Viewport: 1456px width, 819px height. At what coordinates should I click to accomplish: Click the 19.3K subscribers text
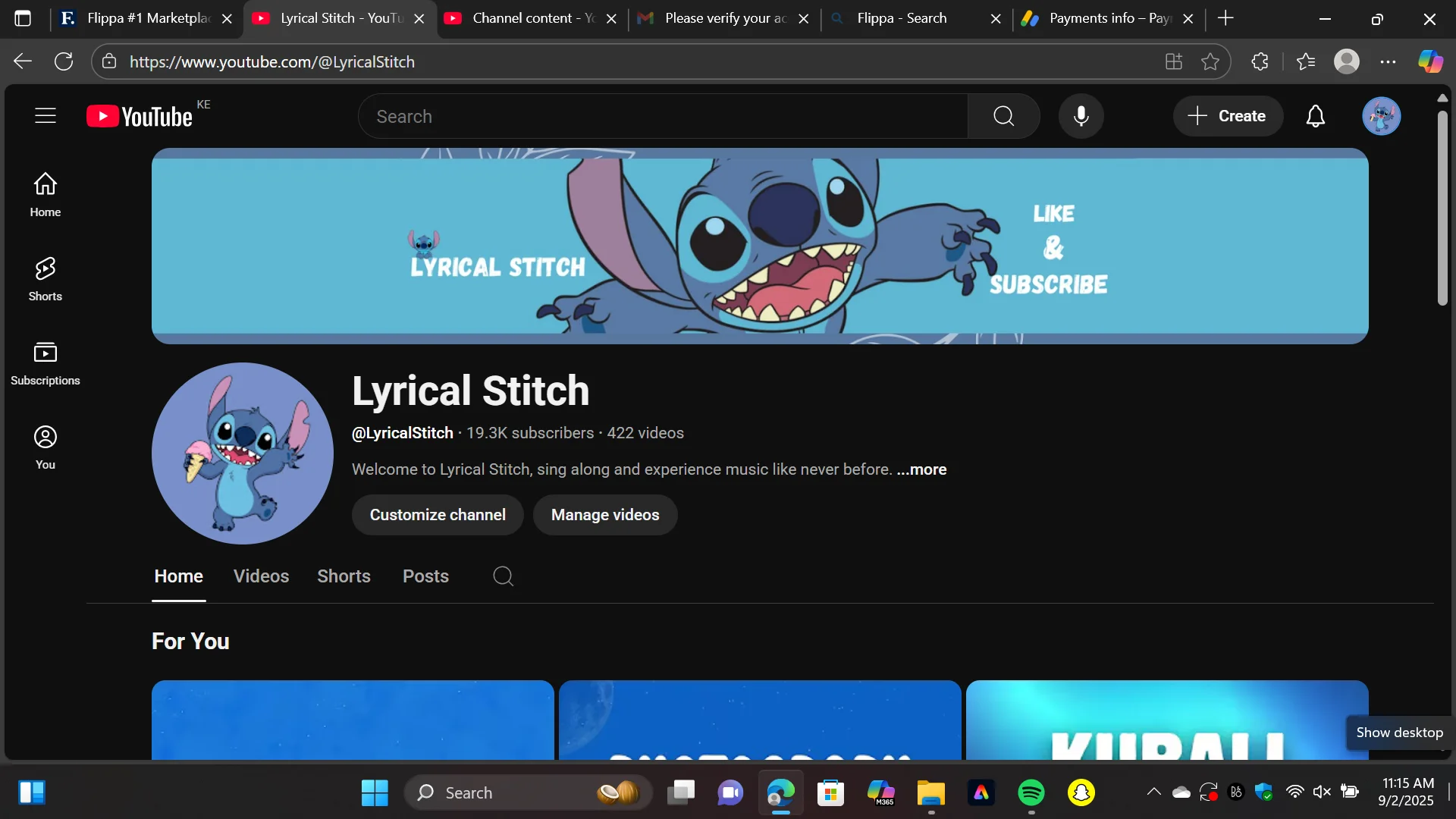[x=530, y=433]
